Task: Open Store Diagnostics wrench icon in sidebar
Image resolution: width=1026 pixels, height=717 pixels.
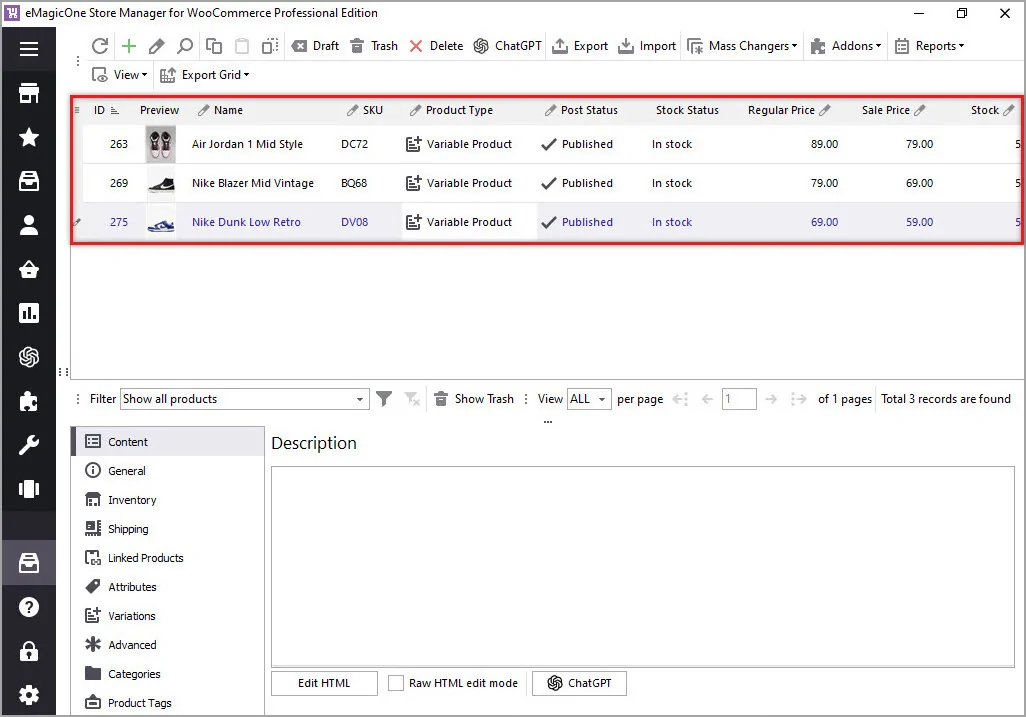Action: [x=28, y=443]
